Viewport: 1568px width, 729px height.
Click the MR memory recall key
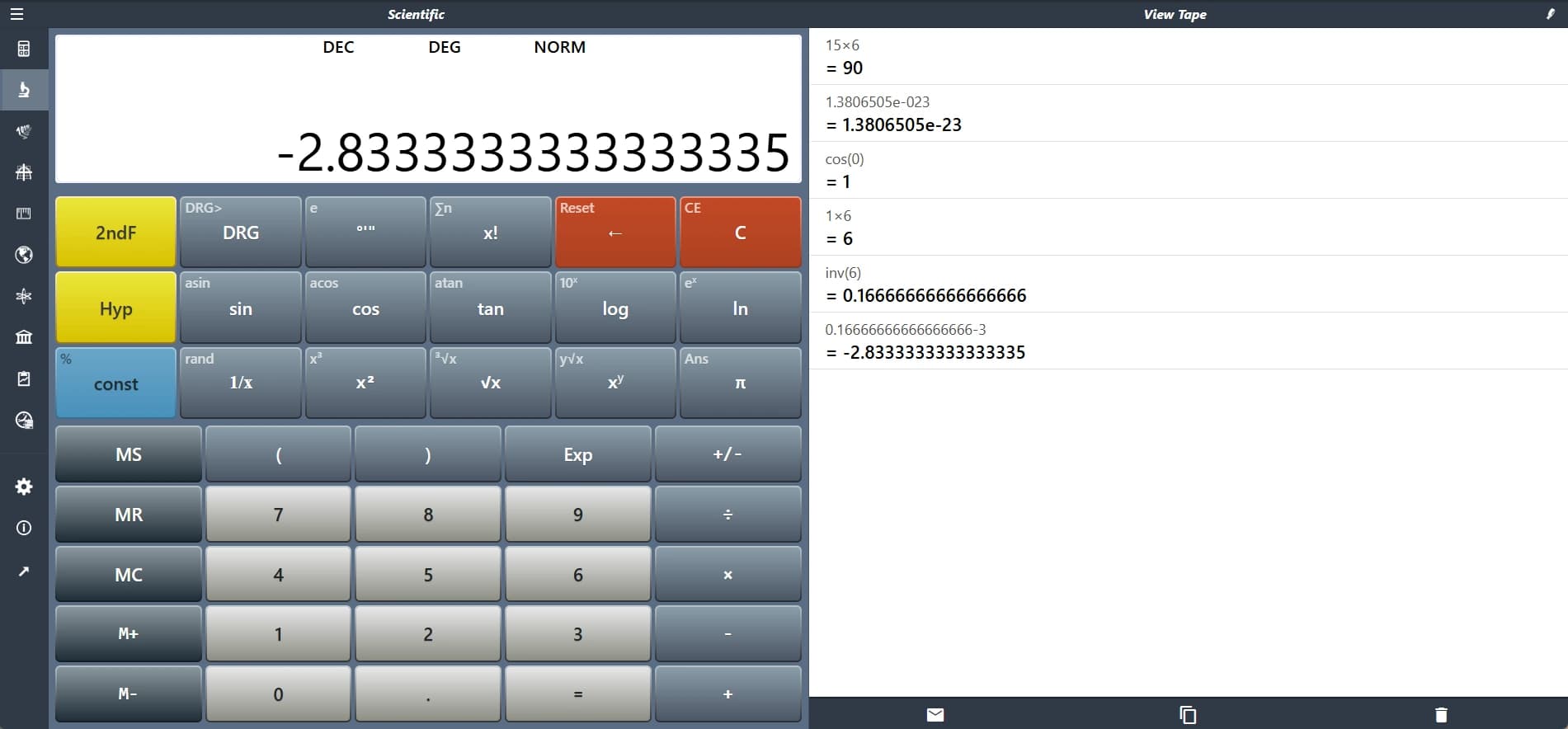point(129,514)
